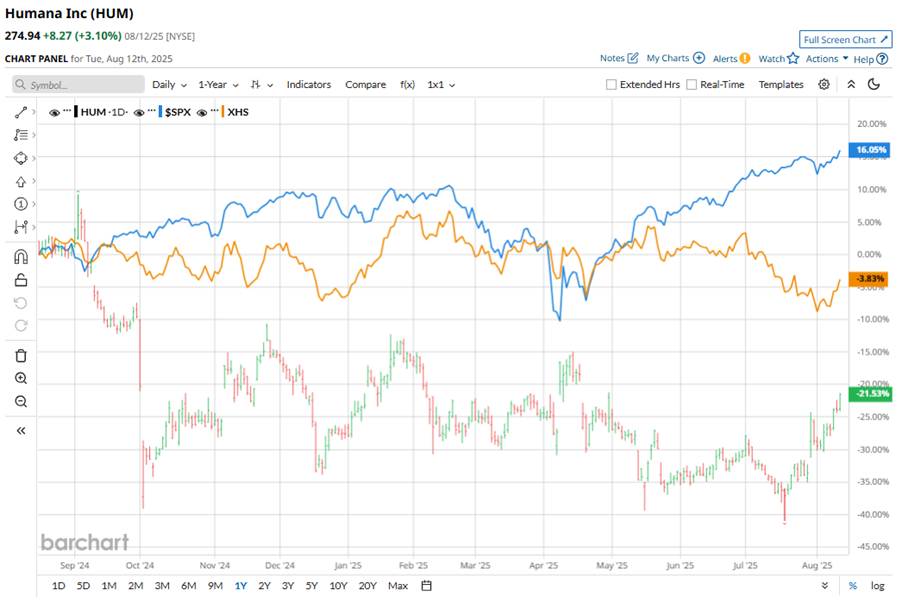
Task: Select the 1D time range
Action: [x=59, y=586]
